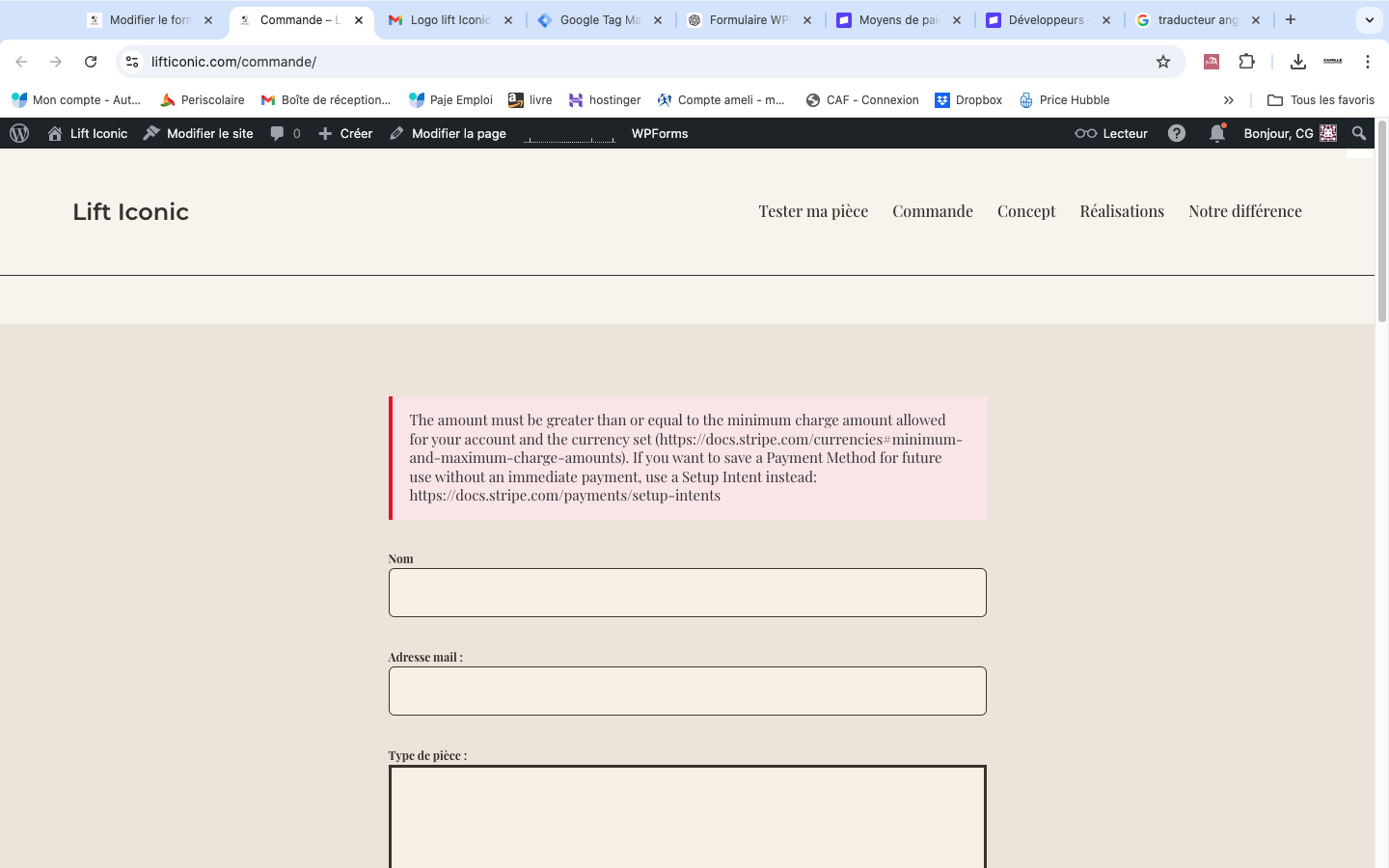This screenshot has height=868, width=1389.
Task: Open the comments bubble in admin bar
Action: 285,133
